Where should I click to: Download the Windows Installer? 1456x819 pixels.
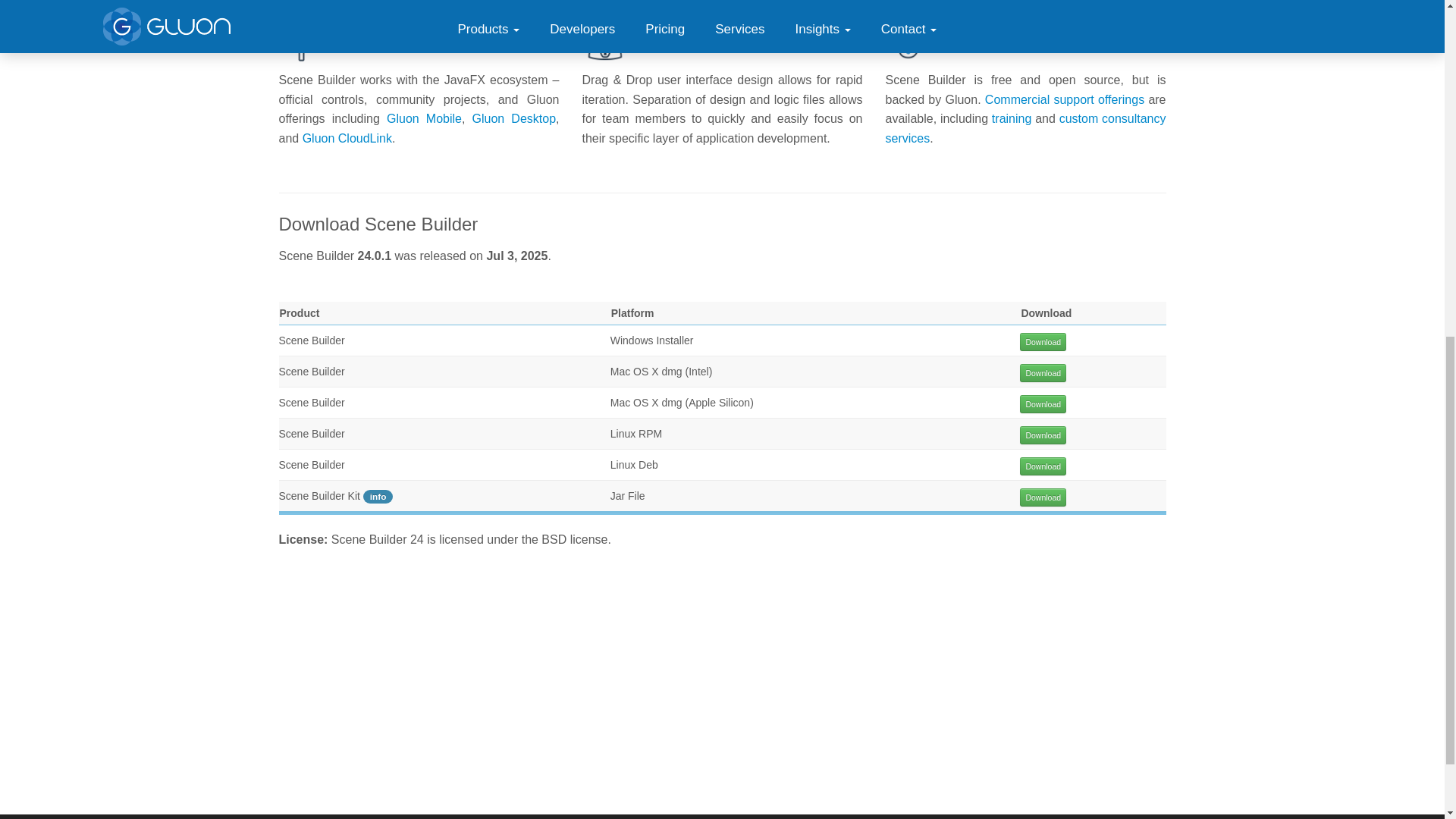click(1043, 342)
